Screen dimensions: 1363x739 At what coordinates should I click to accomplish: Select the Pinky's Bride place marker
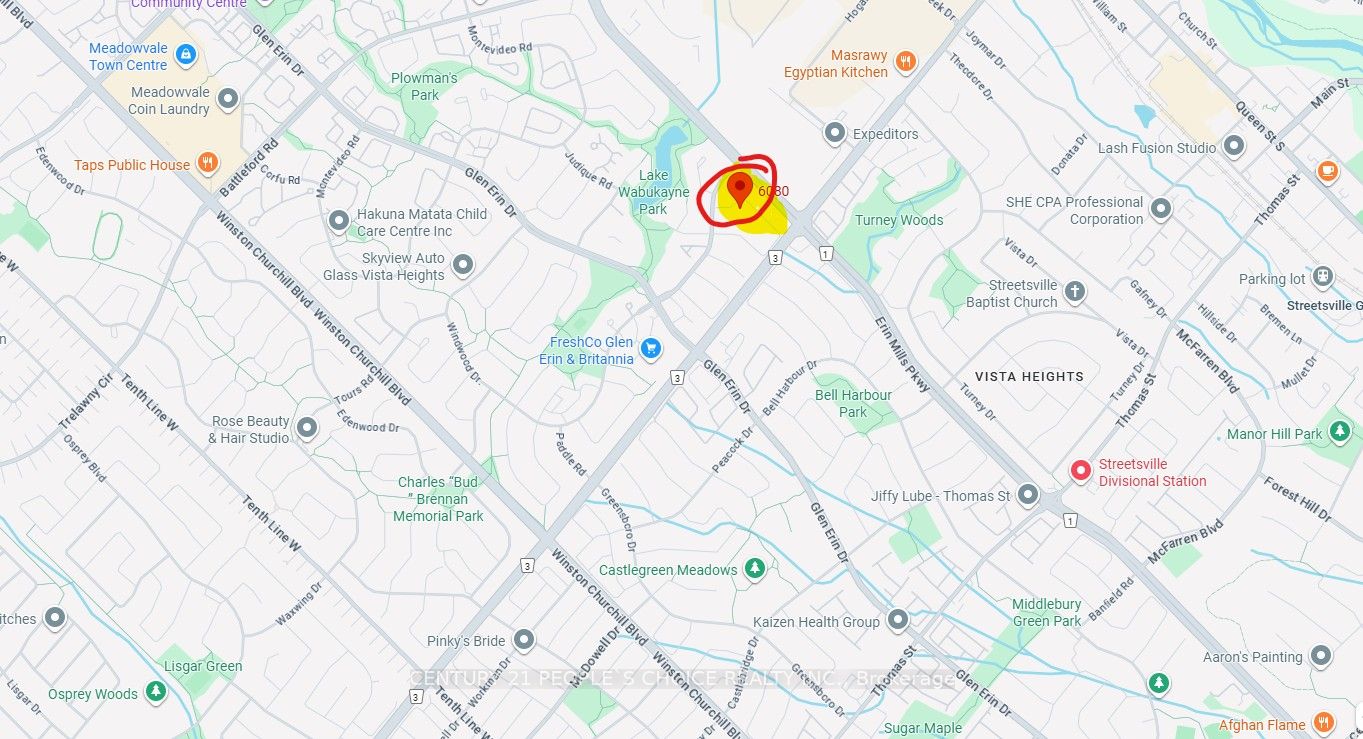pos(524,639)
